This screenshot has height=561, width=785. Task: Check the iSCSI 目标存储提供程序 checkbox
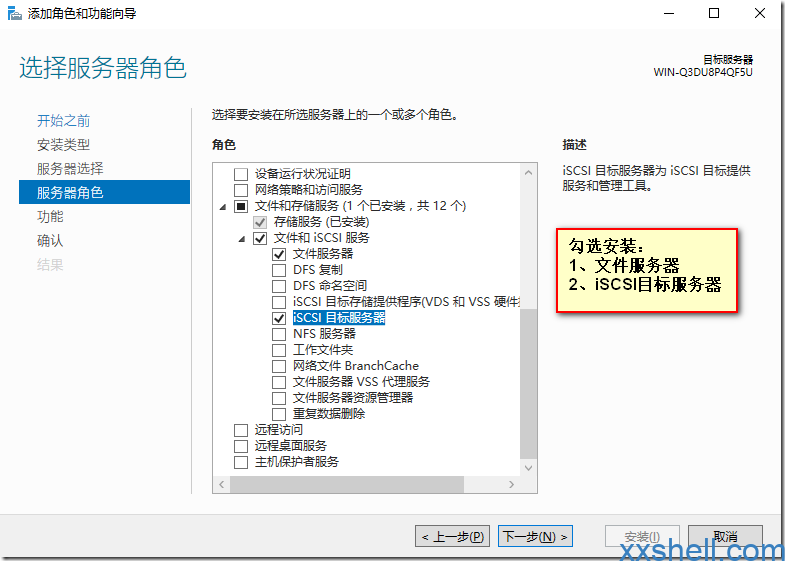[279, 302]
